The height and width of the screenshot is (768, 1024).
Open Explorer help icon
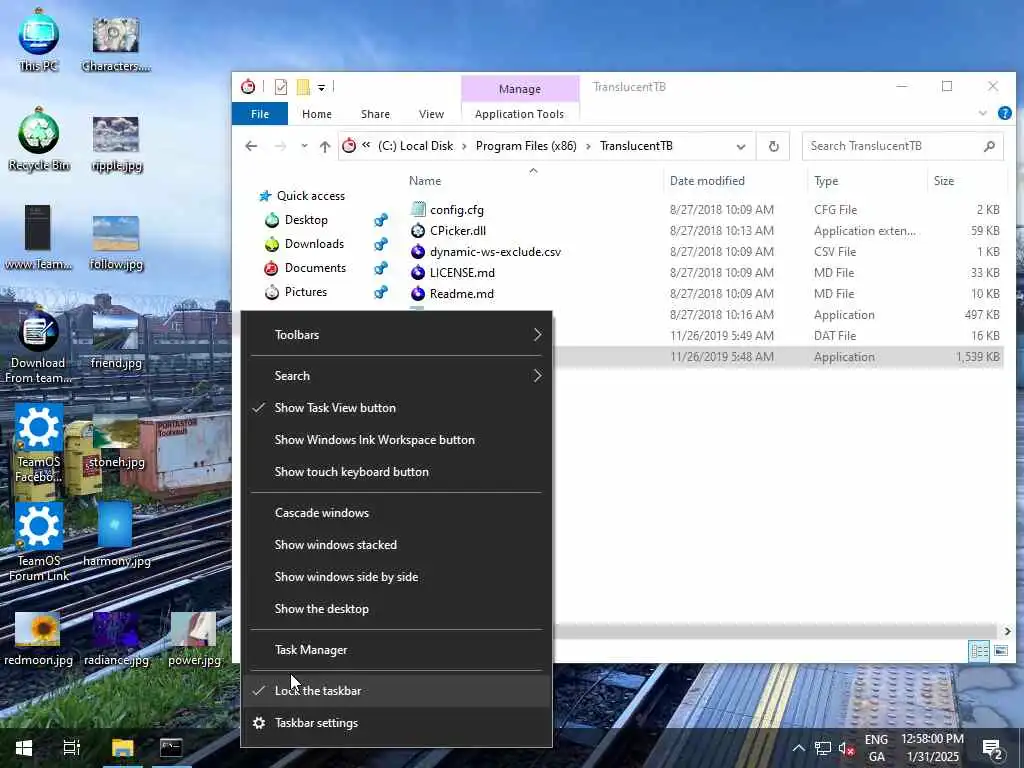pyautogui.click(x=1004, y=114)
